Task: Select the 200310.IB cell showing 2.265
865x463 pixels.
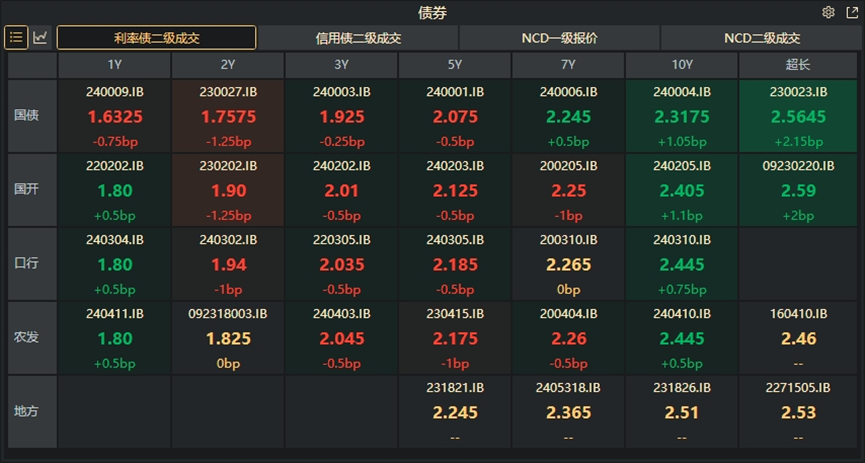Action: pyautogui.click(x=568, y=264)
